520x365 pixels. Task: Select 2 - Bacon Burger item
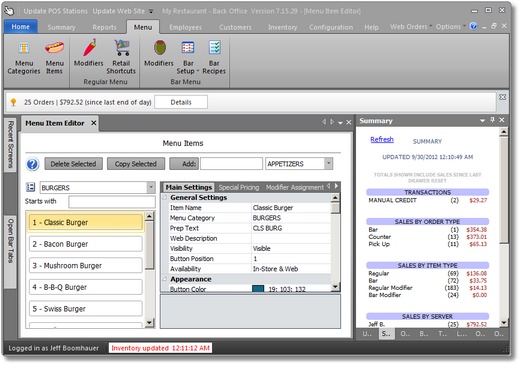click(86, 244)
